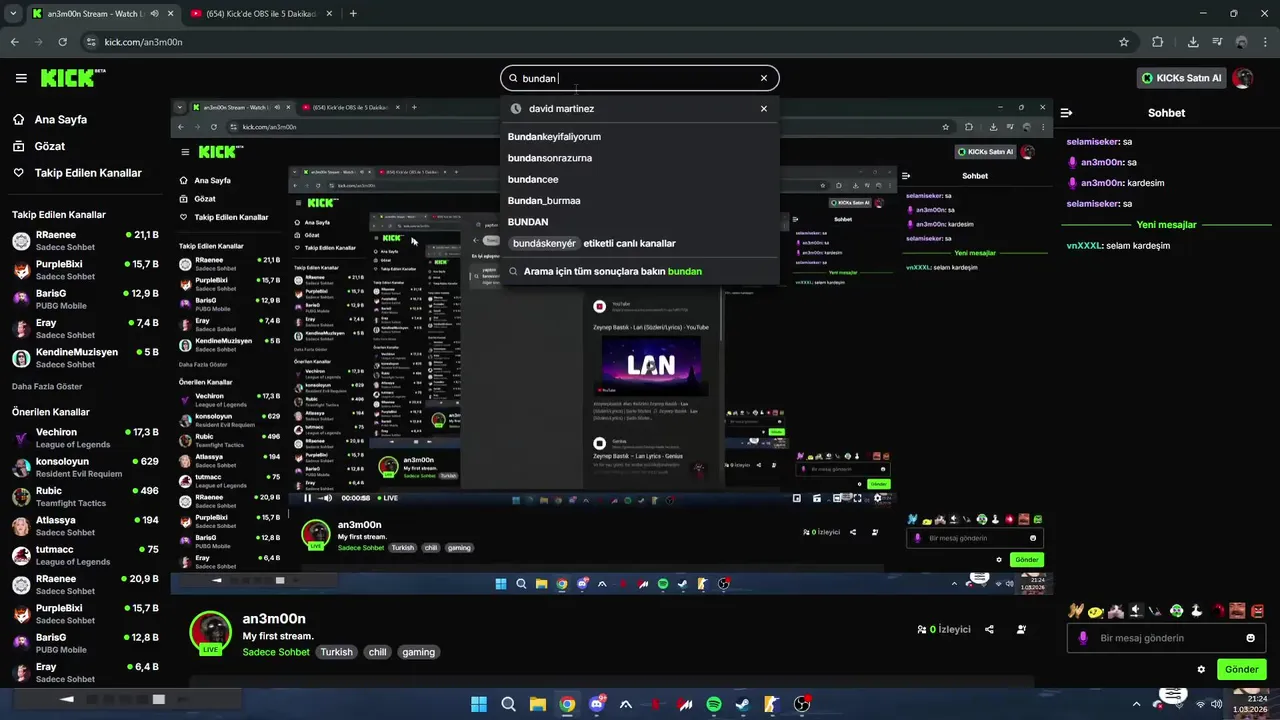Open Discord from taskbar
Screen dimensions: 1280x720
[597, 704]
